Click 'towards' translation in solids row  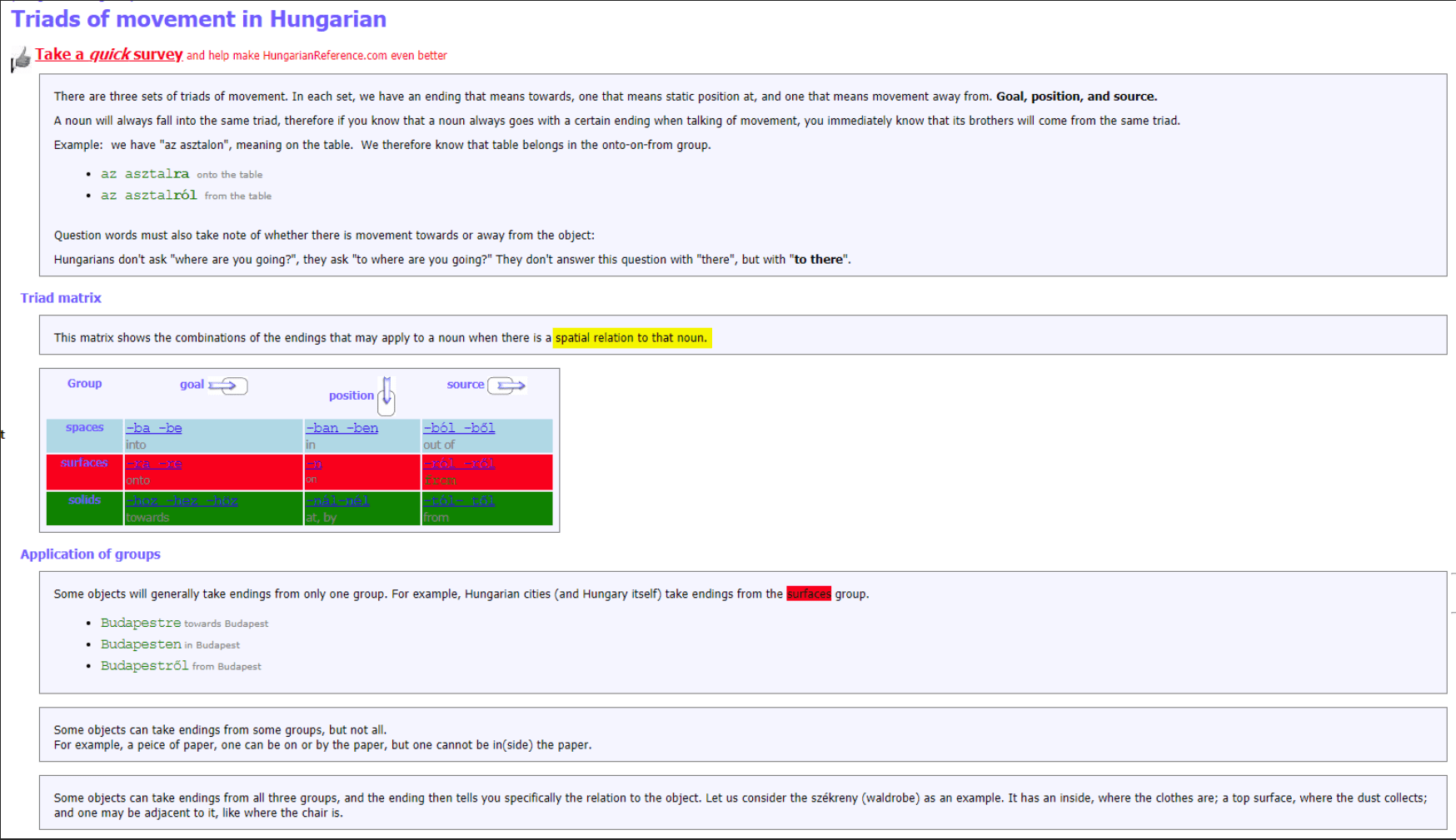(147, 518)
